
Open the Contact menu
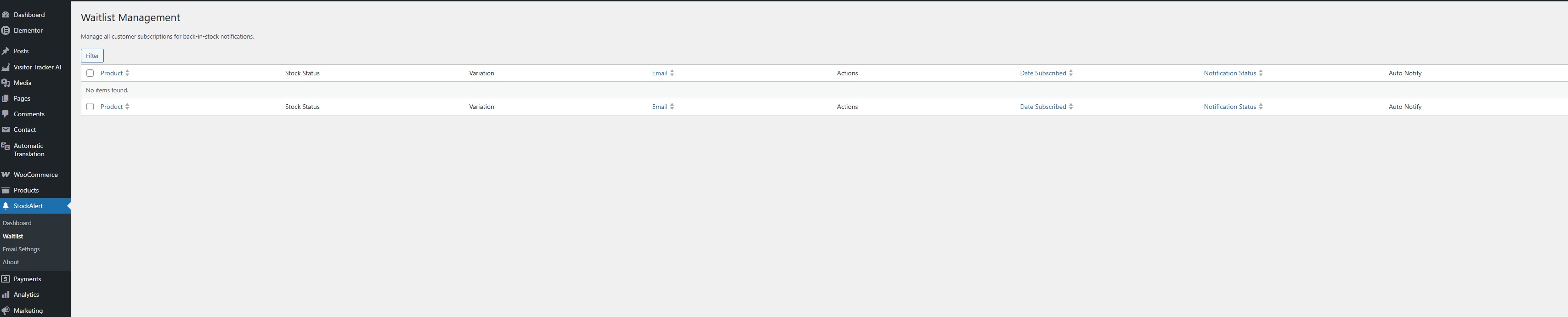tap(35, 130)
